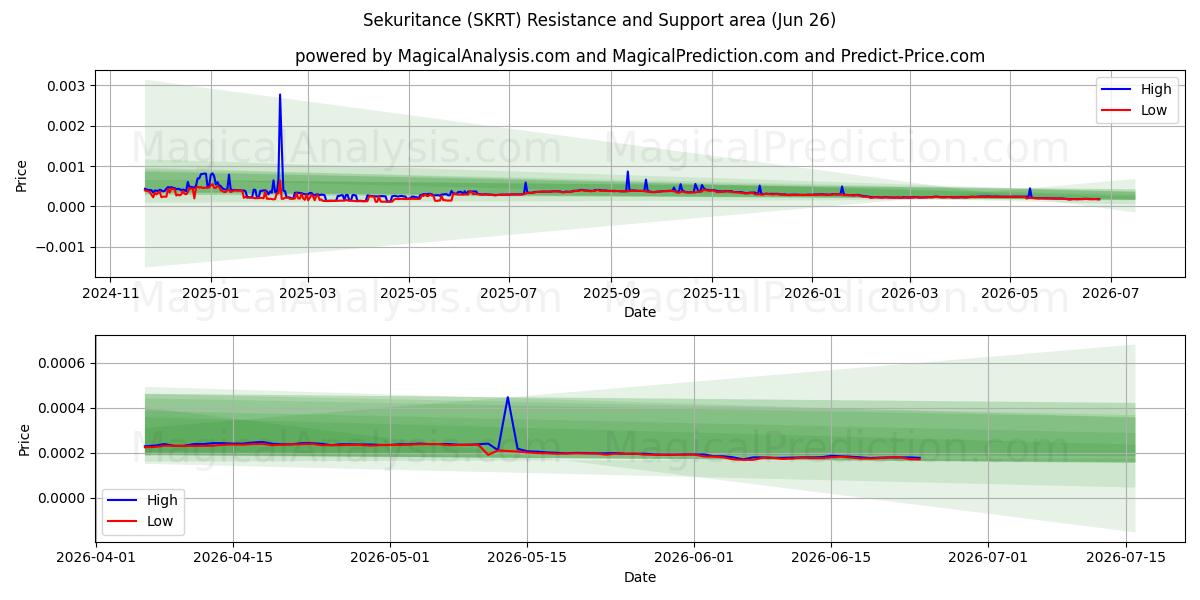
Task: Click the top chart 'Price' y-axis label
Action: (x=22, y=174)
